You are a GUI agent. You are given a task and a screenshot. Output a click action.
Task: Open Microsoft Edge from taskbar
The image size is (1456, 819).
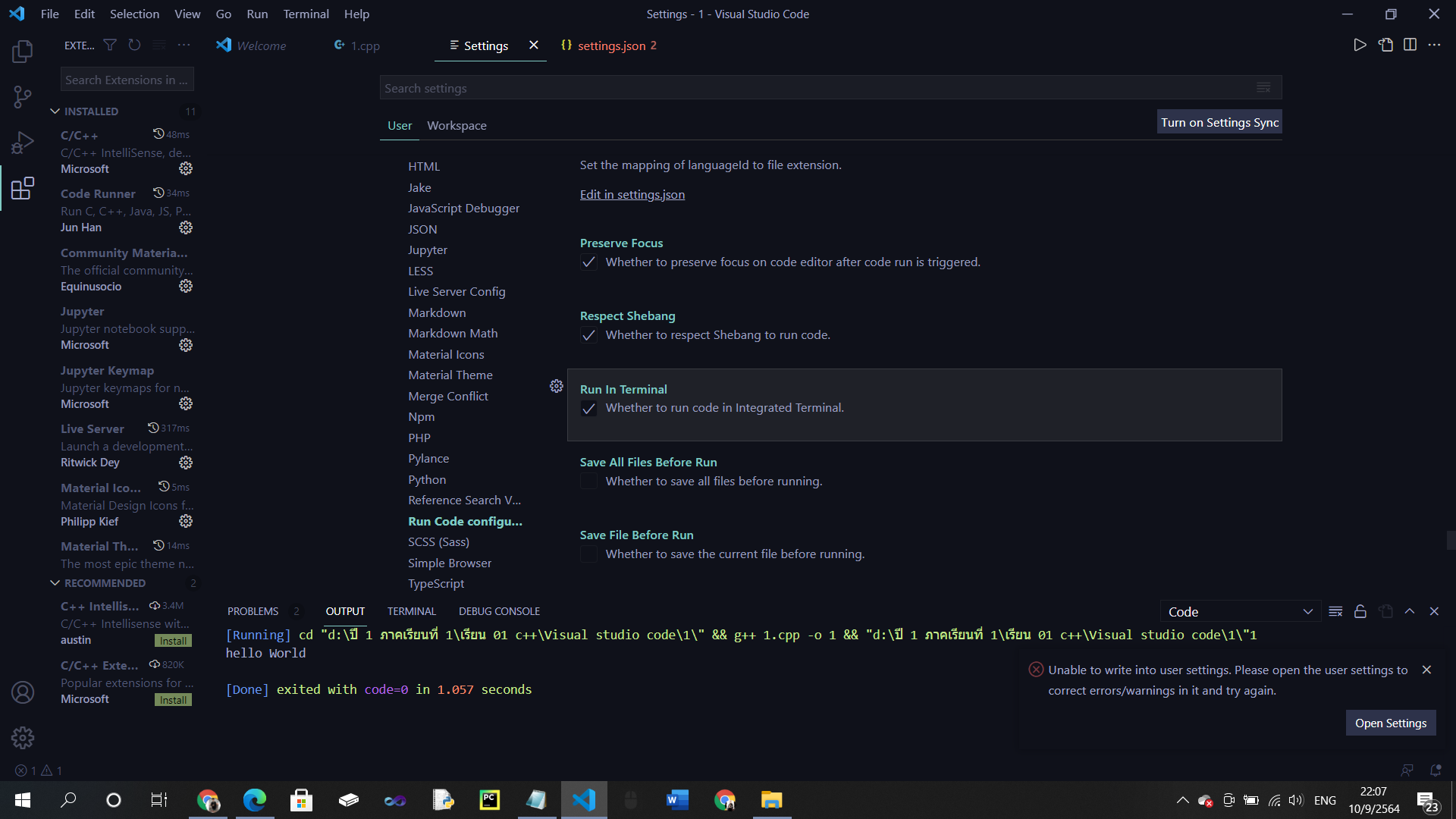point(255,800)
